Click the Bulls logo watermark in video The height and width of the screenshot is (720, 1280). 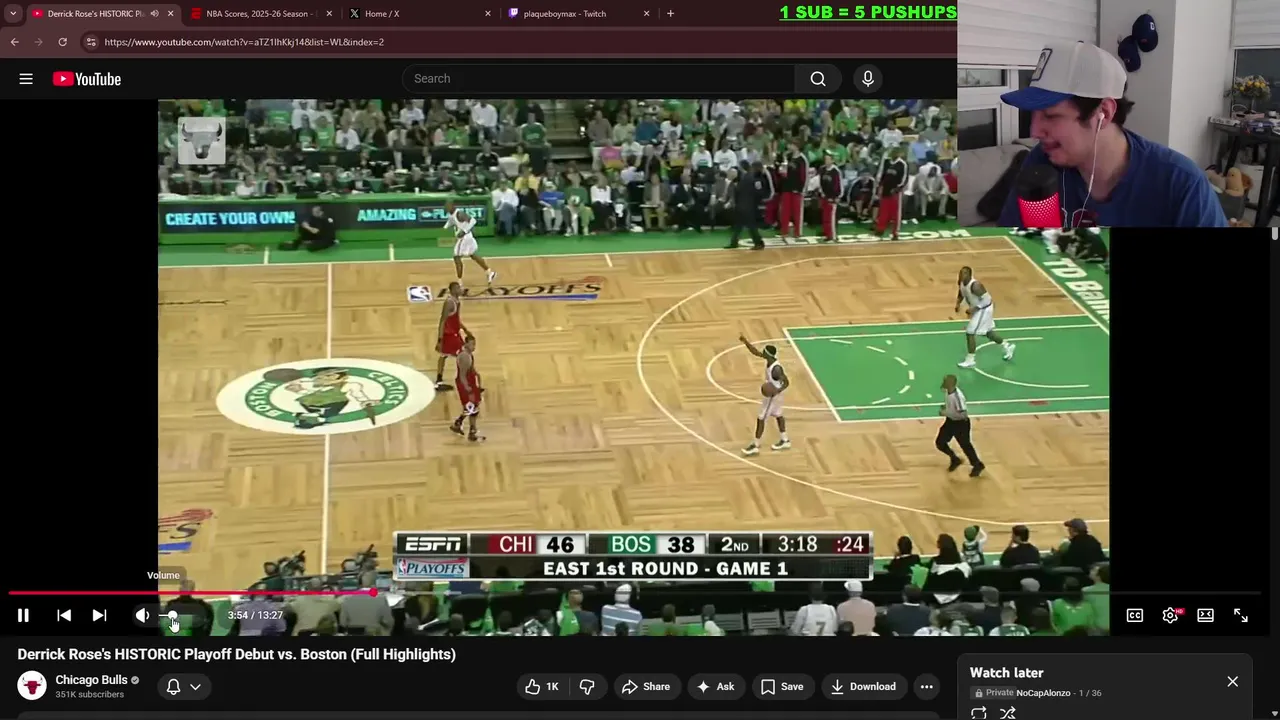click(201, 140)
